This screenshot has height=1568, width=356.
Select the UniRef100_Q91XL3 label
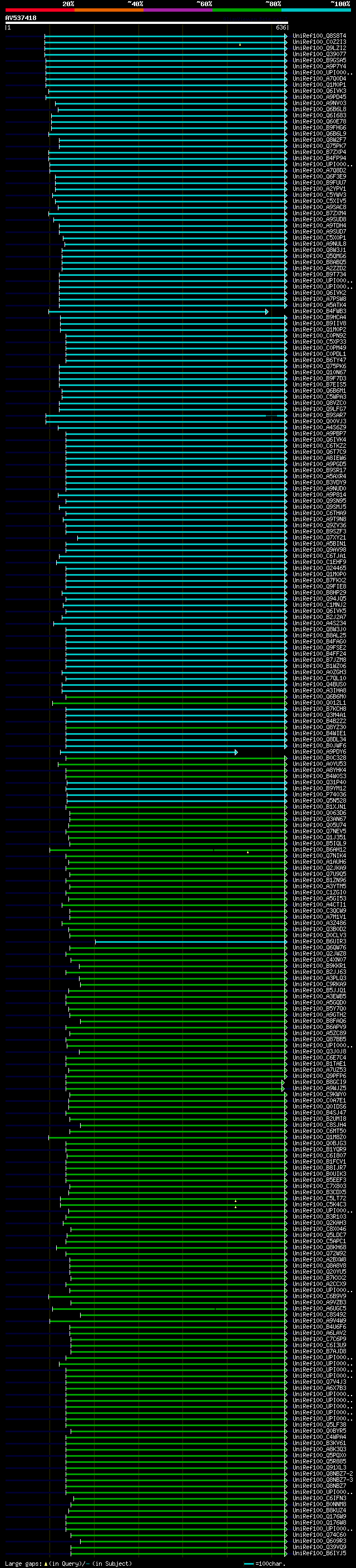tap(319, 1467)
